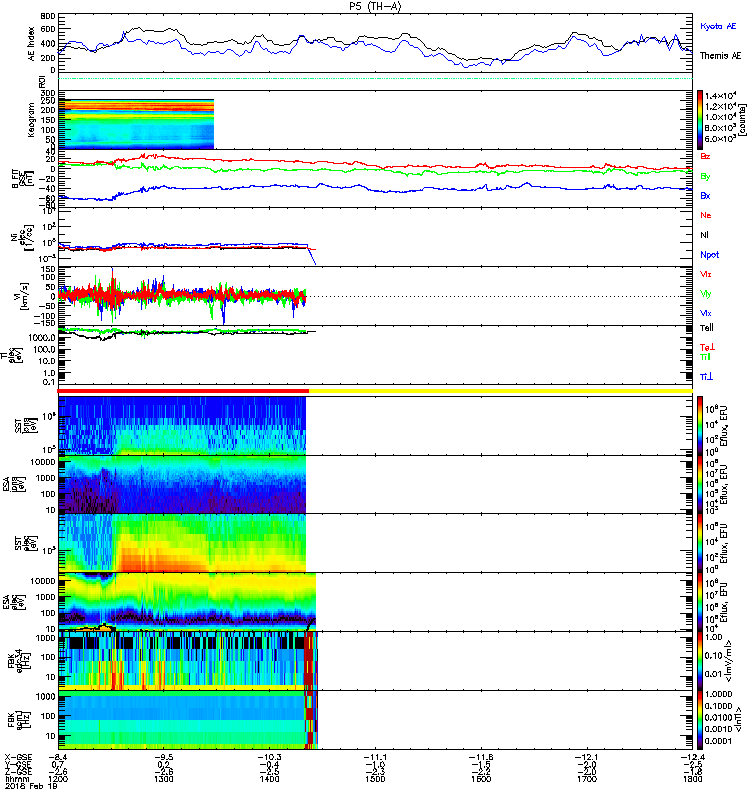Screen dimensions: 750x800
Task: Click the 1800 time axis label
Action: tap(692, 780)
